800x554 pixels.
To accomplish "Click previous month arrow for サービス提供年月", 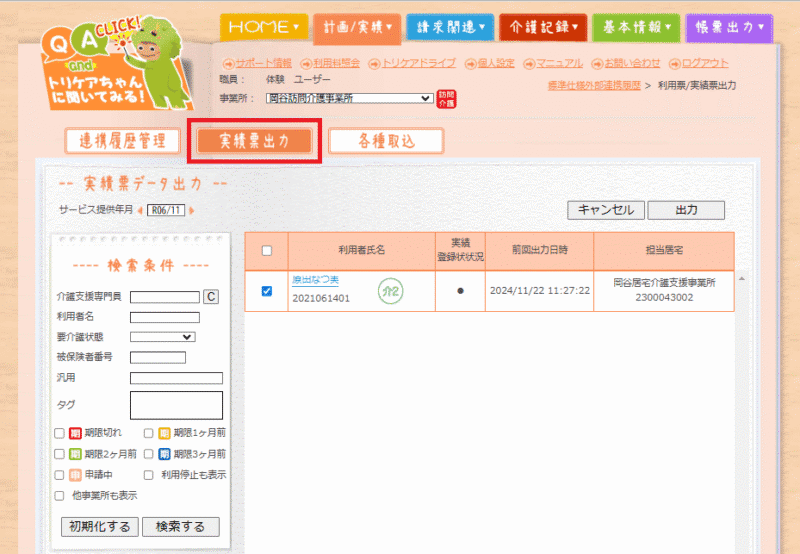I will pos(140,210).
